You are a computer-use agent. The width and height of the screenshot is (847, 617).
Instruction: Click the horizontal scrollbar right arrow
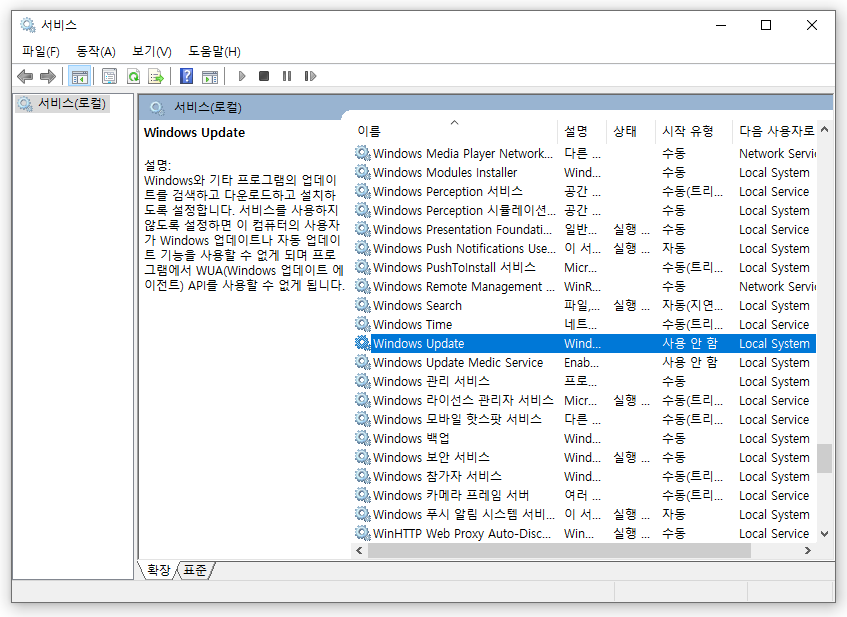[x=808, y=551]
